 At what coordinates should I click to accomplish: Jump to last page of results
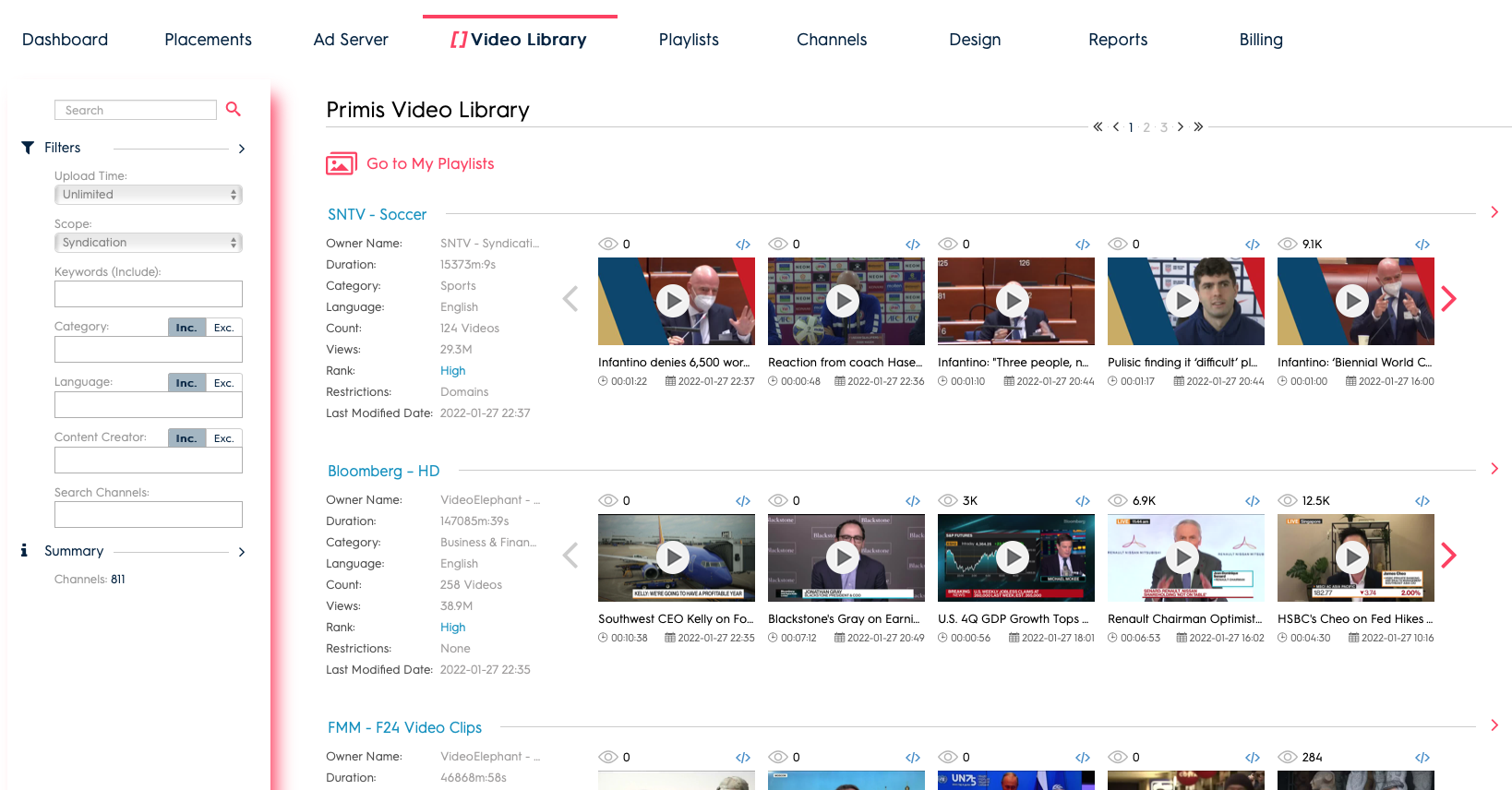[1198, 126]
